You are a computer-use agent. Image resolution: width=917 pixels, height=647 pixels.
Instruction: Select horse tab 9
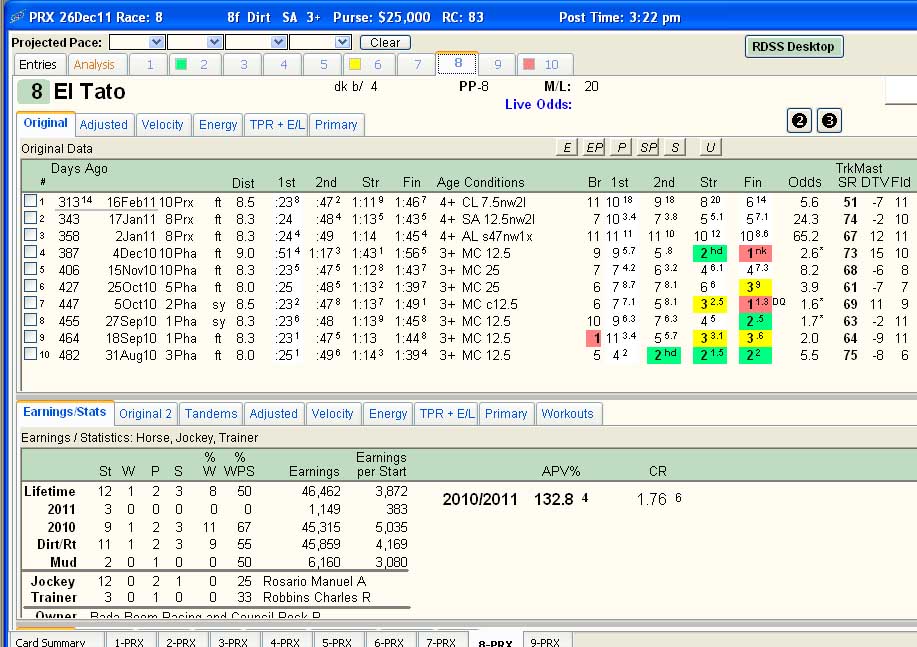[498, 64]
